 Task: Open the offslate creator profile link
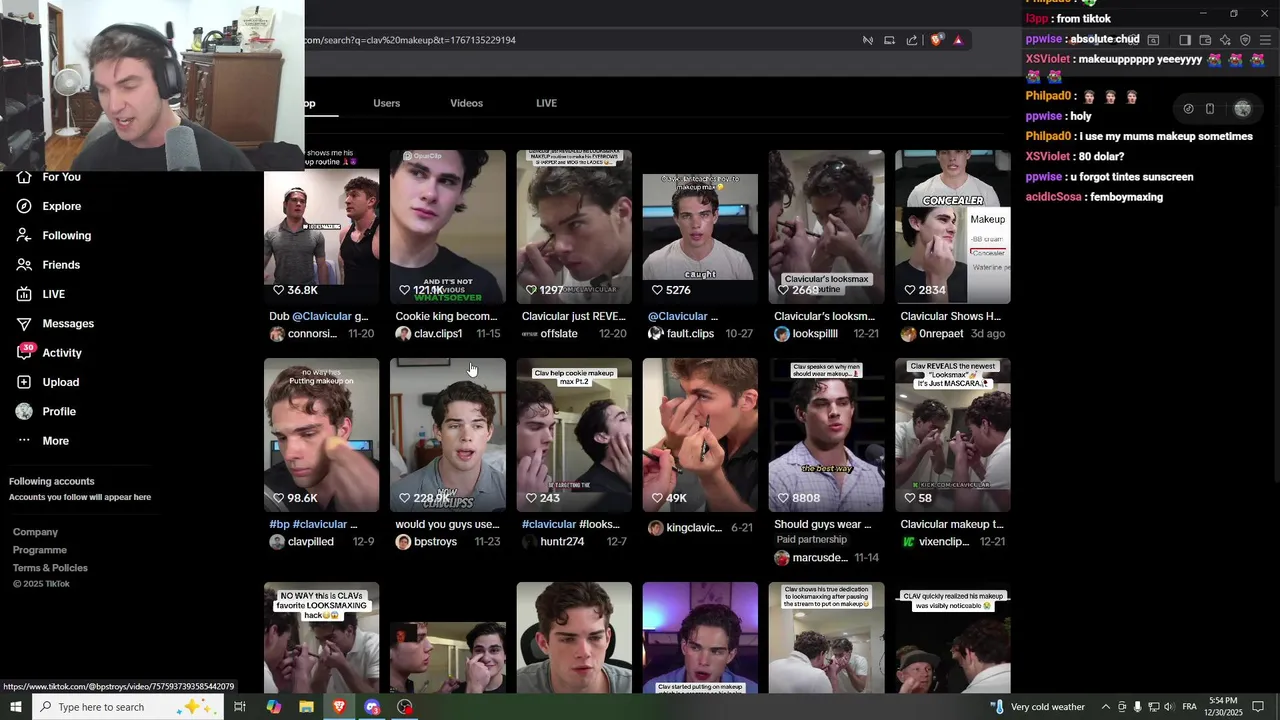point(559,334)
